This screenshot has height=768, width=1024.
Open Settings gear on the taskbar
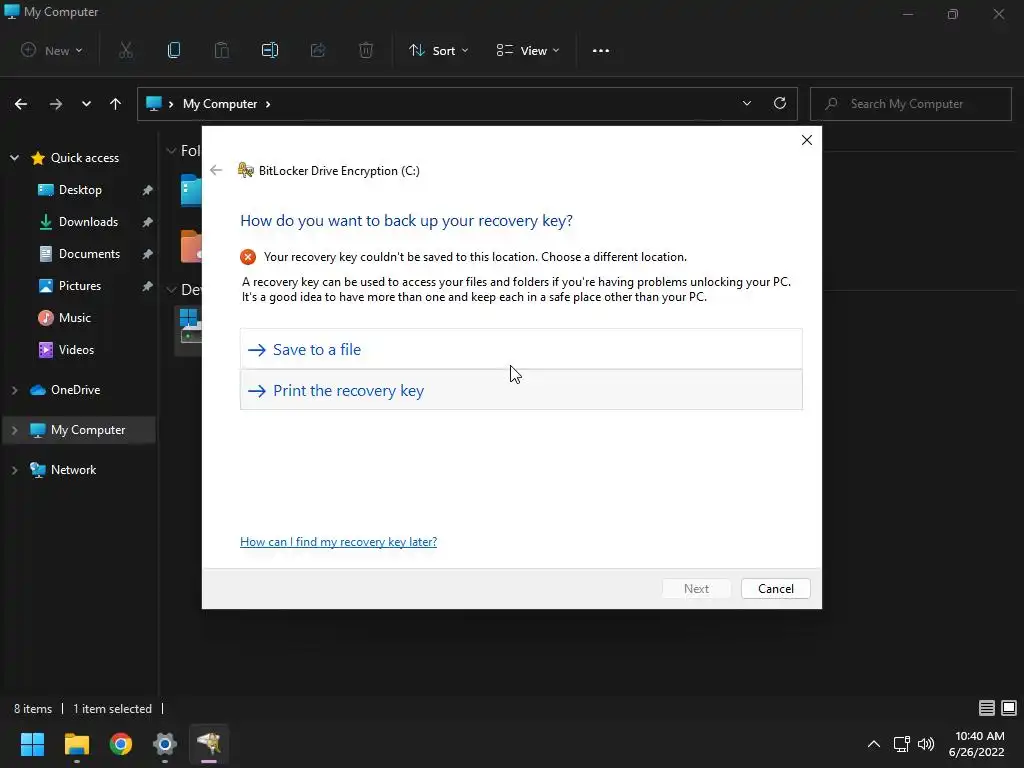[165, 744]
